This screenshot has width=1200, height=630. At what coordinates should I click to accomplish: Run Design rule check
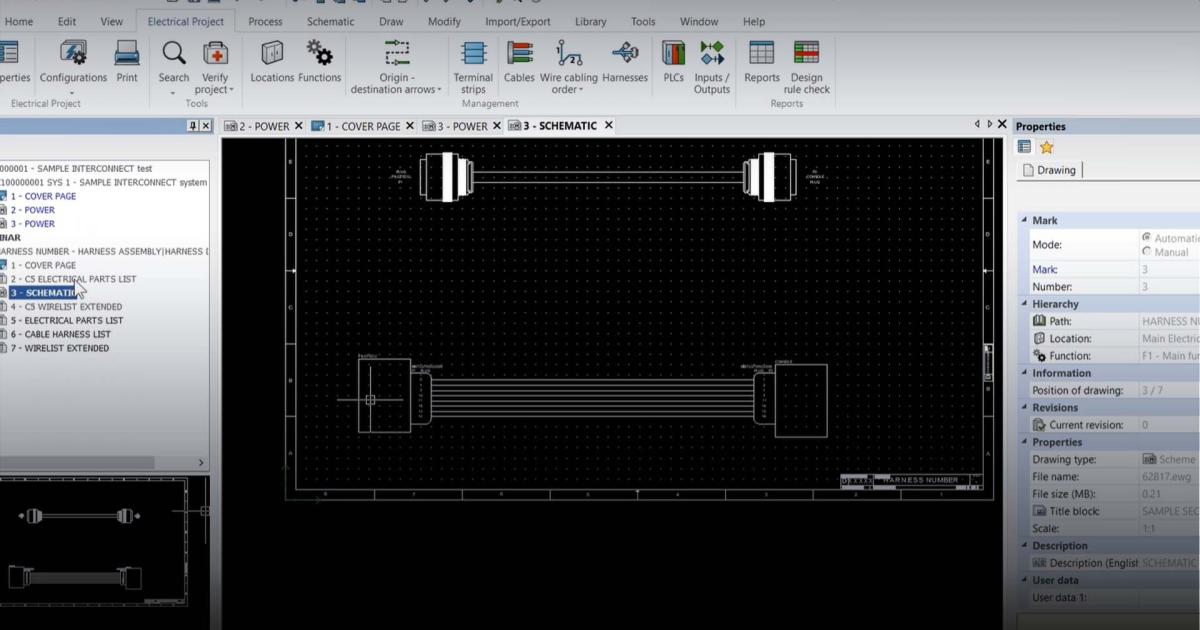coord(807,67)
